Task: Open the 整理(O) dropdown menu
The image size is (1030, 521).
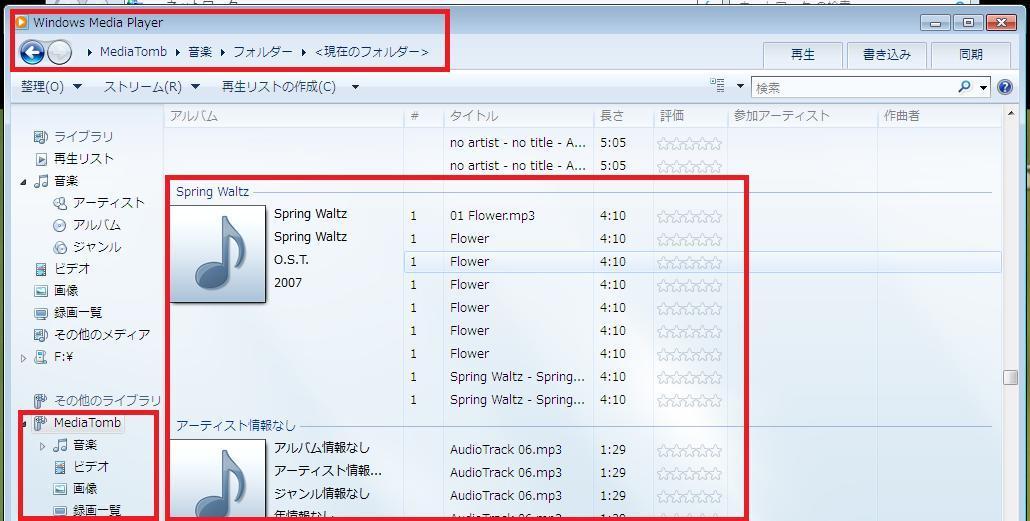Action: click(51, 87)
